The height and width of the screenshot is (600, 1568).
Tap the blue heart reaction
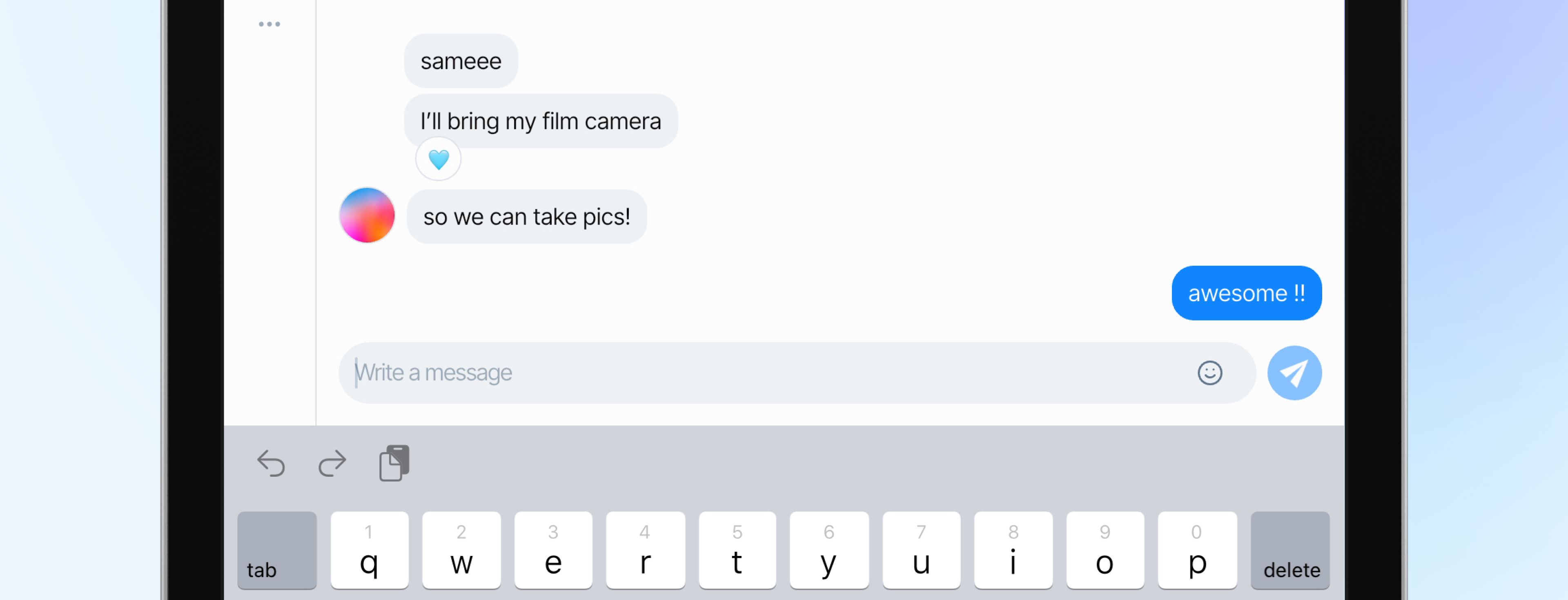click(438, 160)
